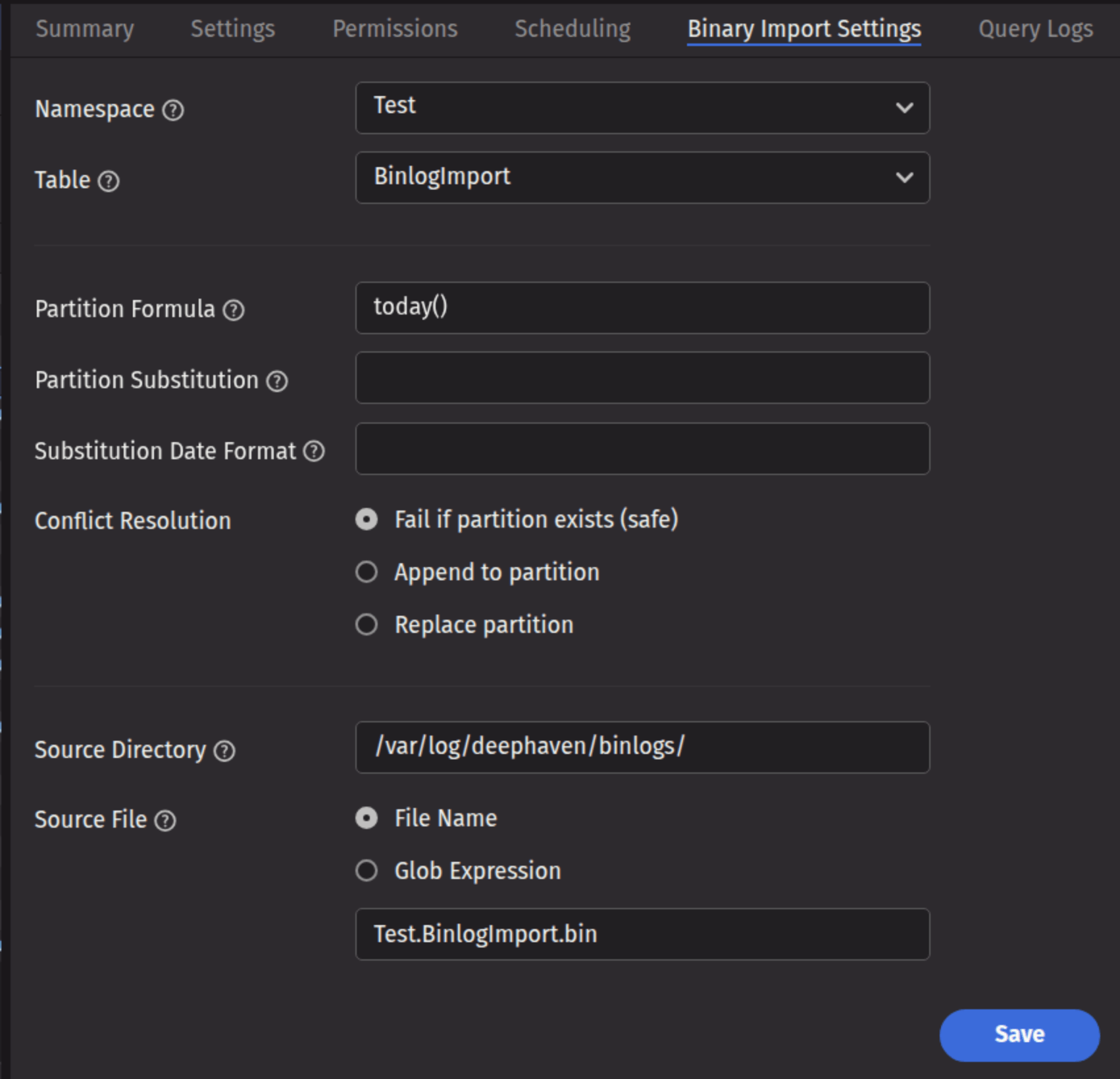The height and width of the screenshot is (1079, 1120).
Task: Select Glob Expression source file option
Action: tap(367, 870)
